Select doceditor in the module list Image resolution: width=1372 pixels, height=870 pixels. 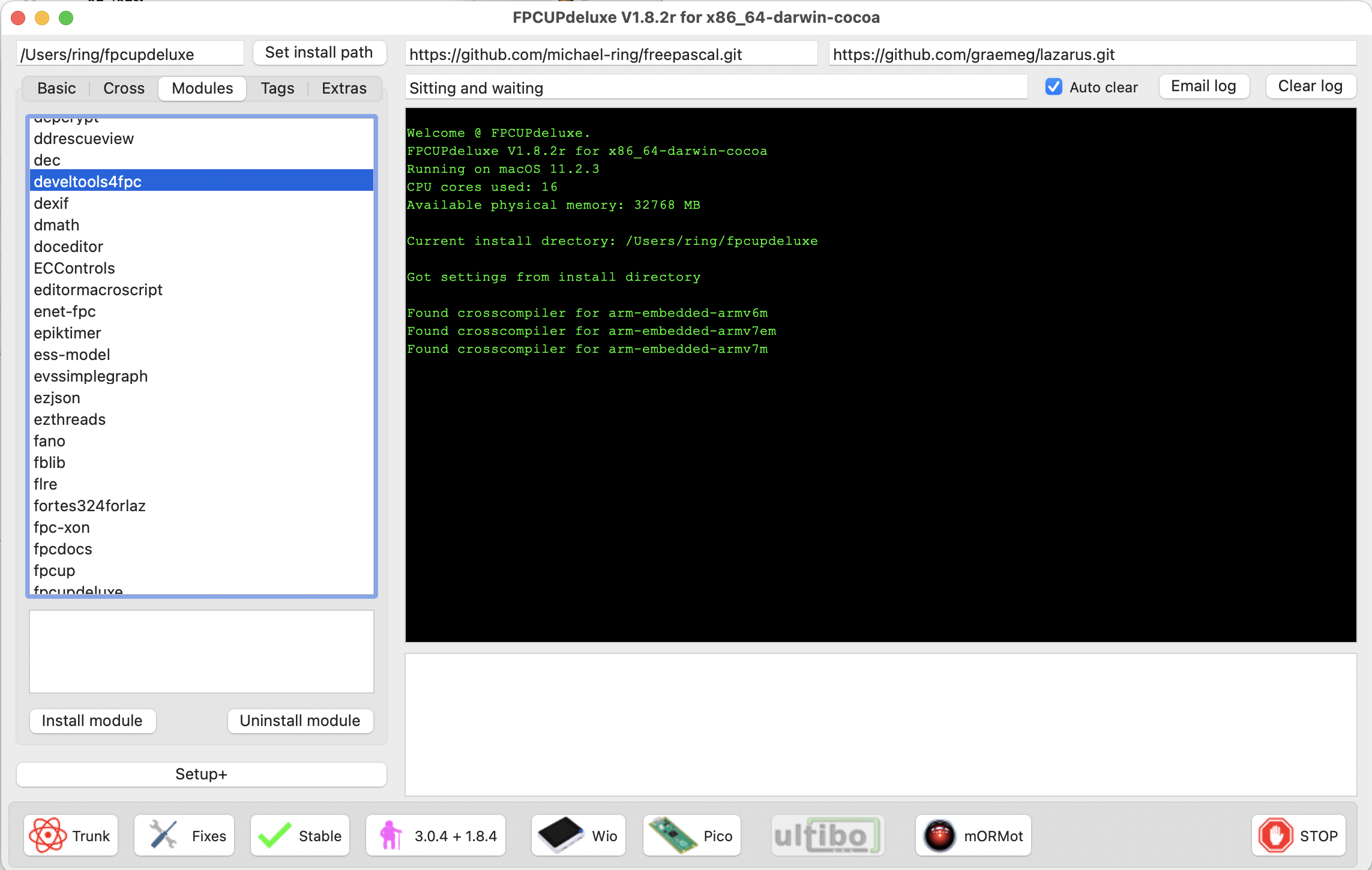click(202, 247)
